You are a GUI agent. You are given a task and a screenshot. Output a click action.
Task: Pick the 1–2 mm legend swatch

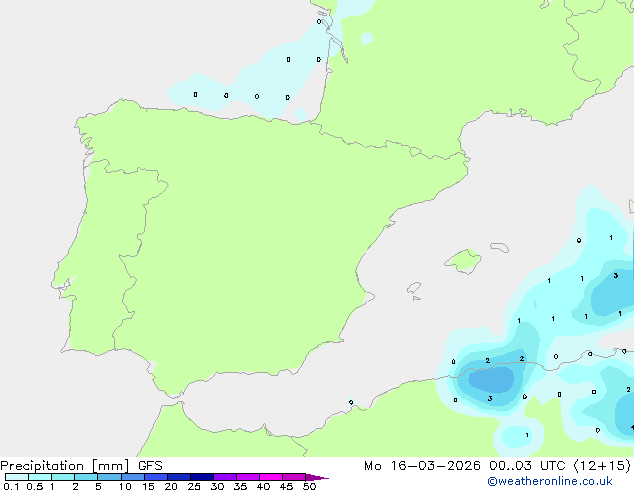click(x=63, y=477)
